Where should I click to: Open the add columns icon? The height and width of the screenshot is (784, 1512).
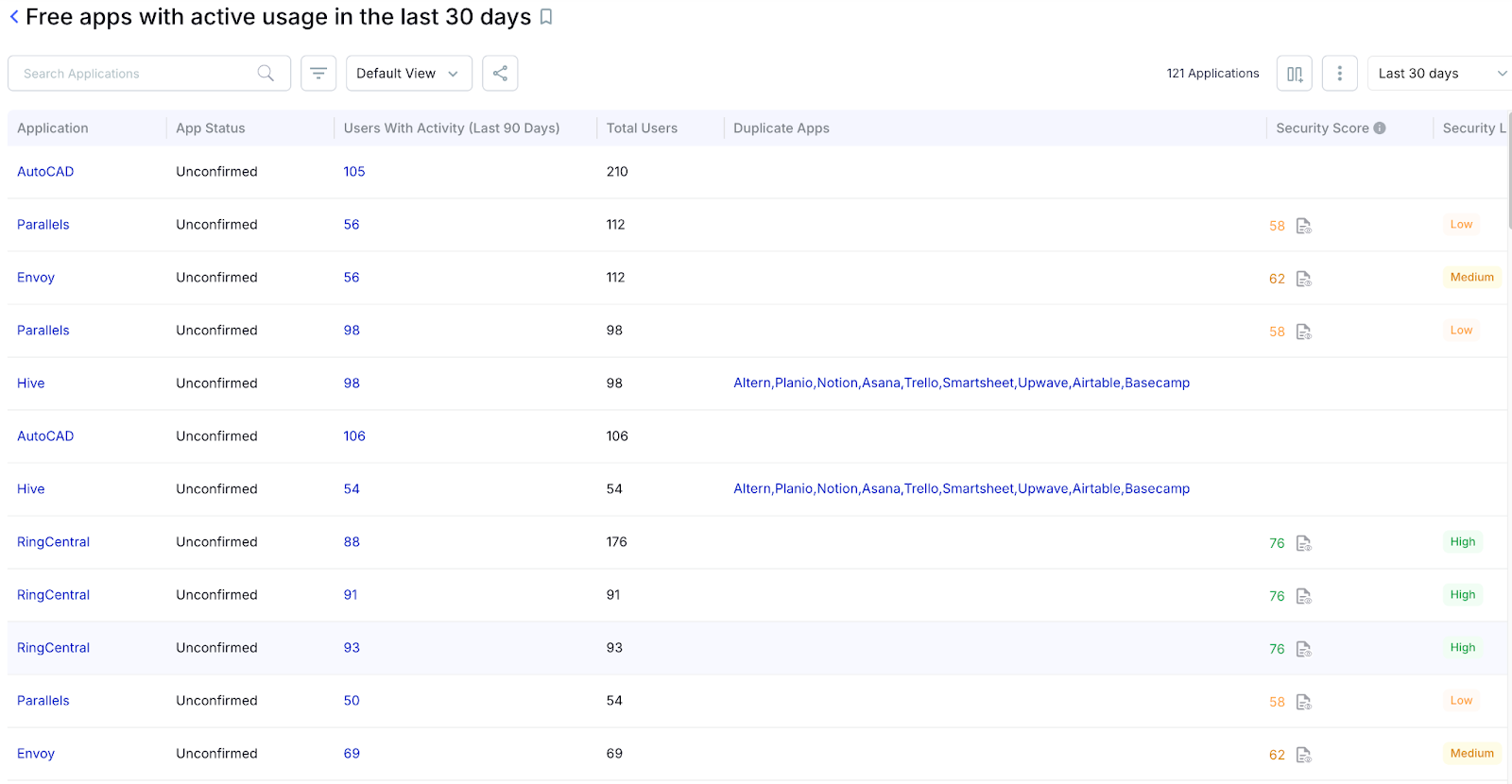click(1295, 73)
